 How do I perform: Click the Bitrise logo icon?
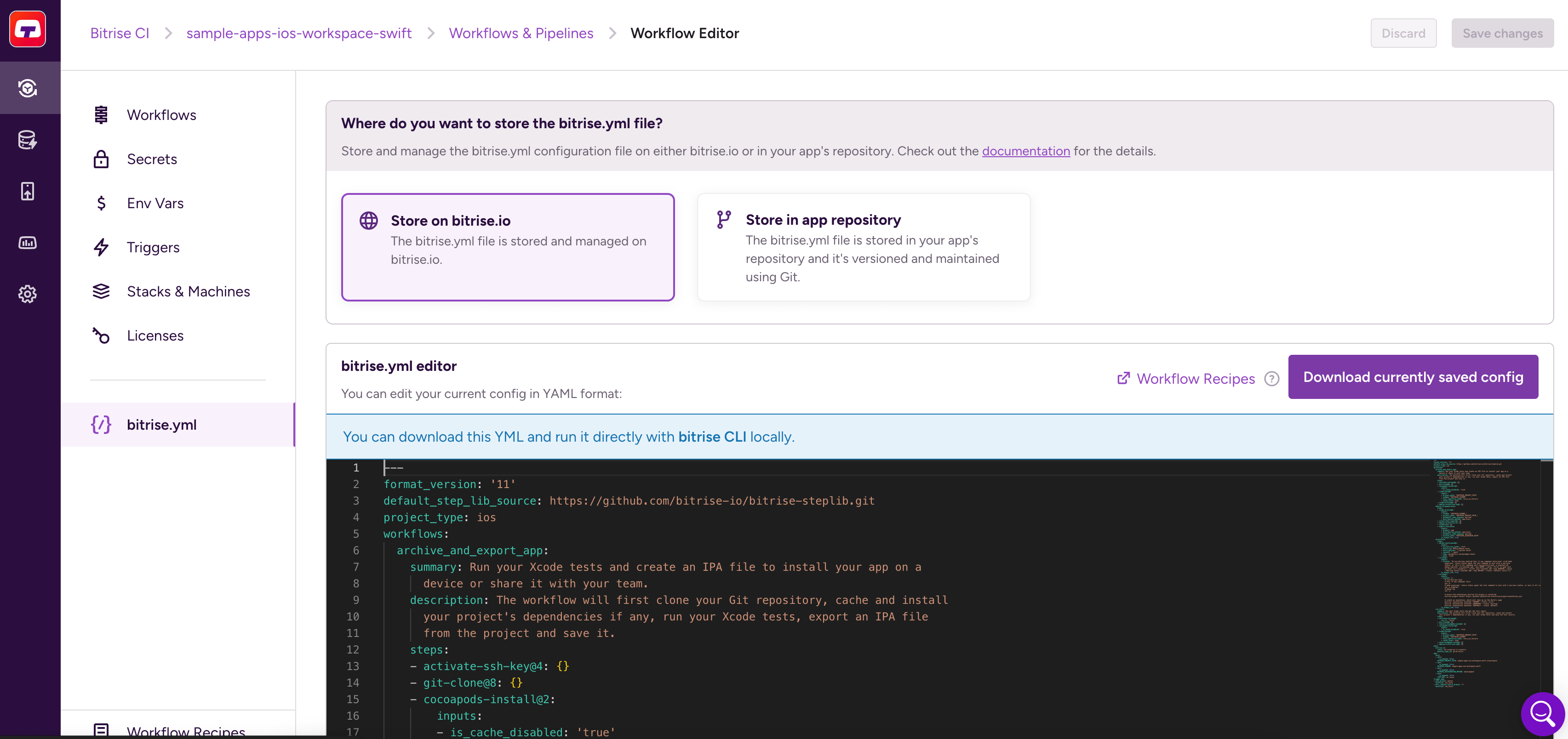pyautogui.click(x=28, y=29)
